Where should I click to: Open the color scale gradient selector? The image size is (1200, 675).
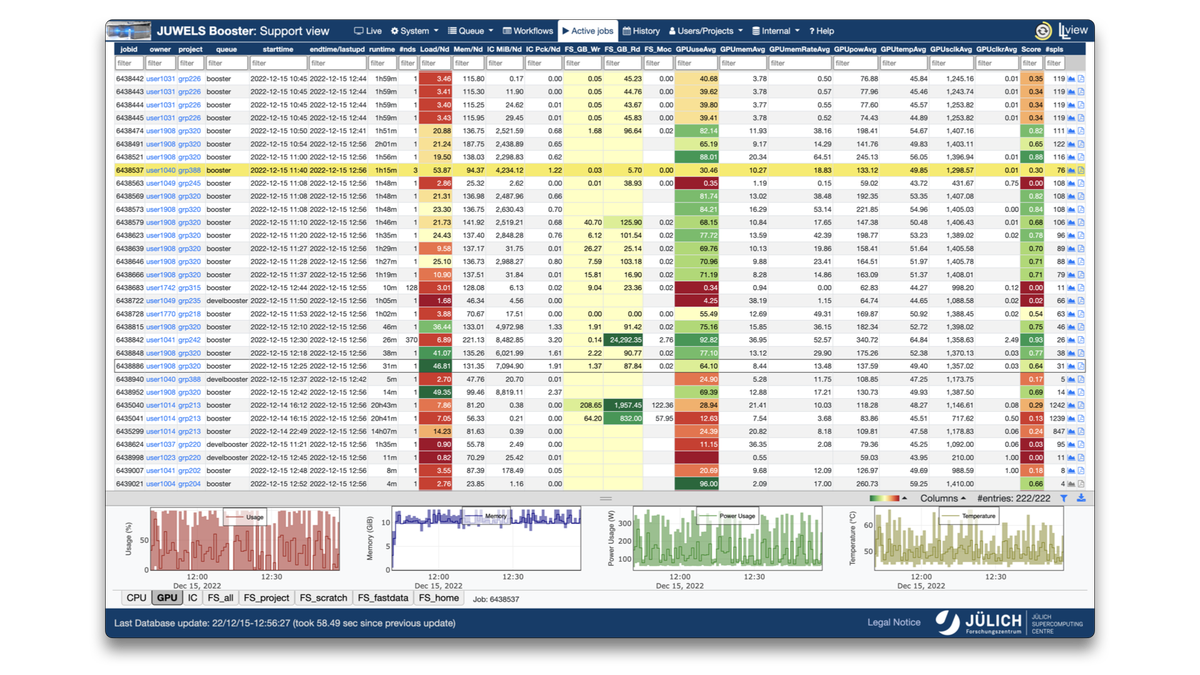pyautogui.click(x=888, y=498)
